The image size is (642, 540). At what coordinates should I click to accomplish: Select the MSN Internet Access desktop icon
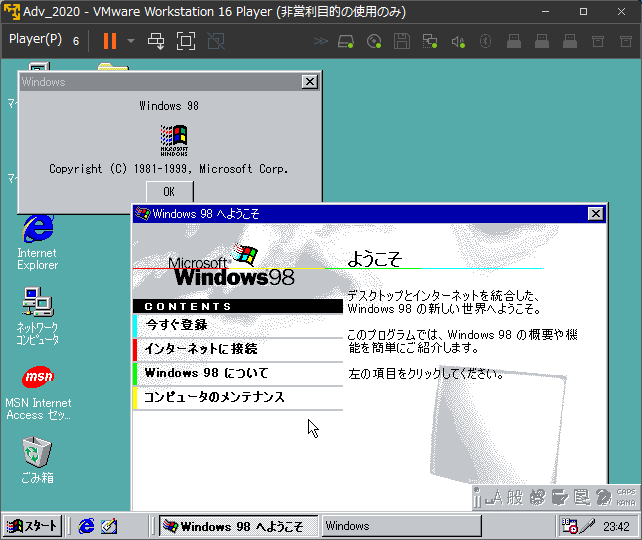[38, 393]
